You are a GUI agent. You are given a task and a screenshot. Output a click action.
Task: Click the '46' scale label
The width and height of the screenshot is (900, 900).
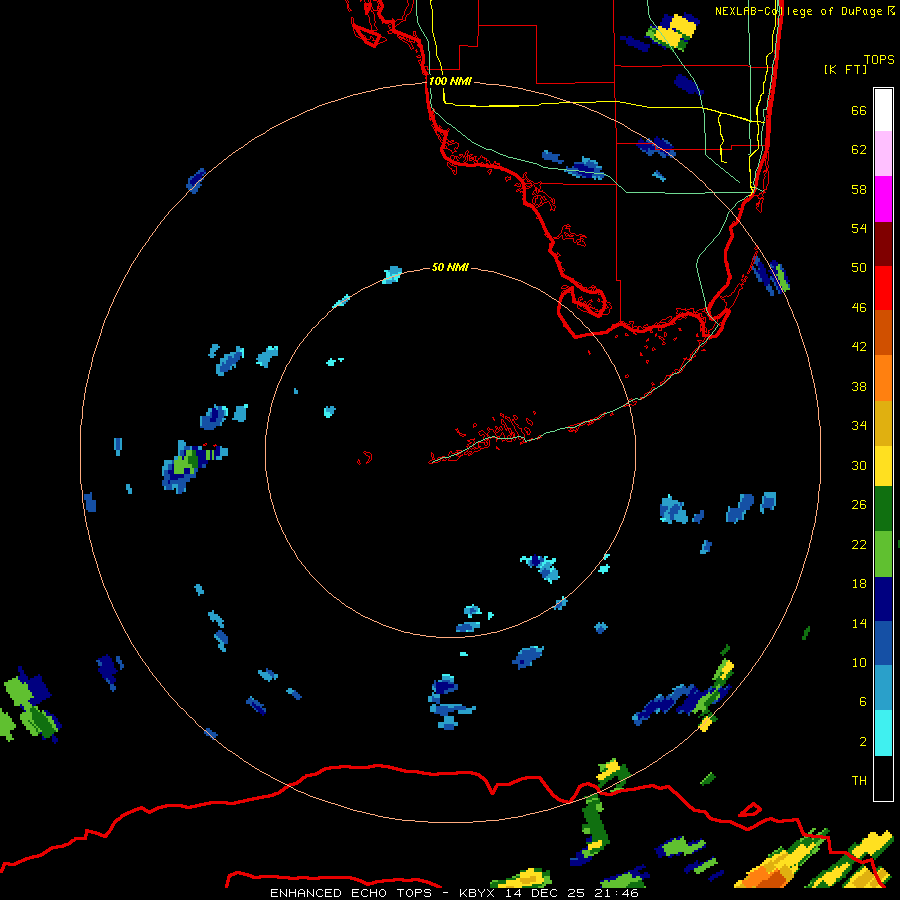click(x=859, y=307)
